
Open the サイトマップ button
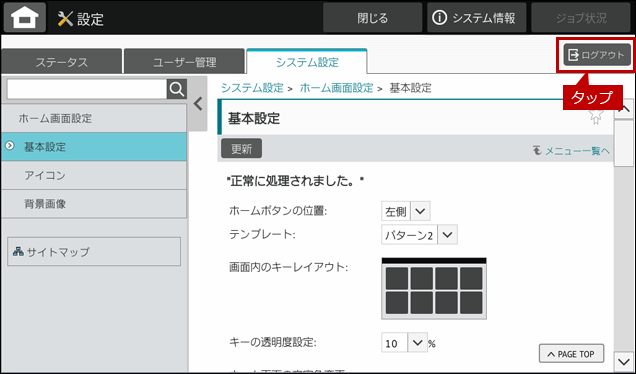pyautogui.click(x=94, y=251)
